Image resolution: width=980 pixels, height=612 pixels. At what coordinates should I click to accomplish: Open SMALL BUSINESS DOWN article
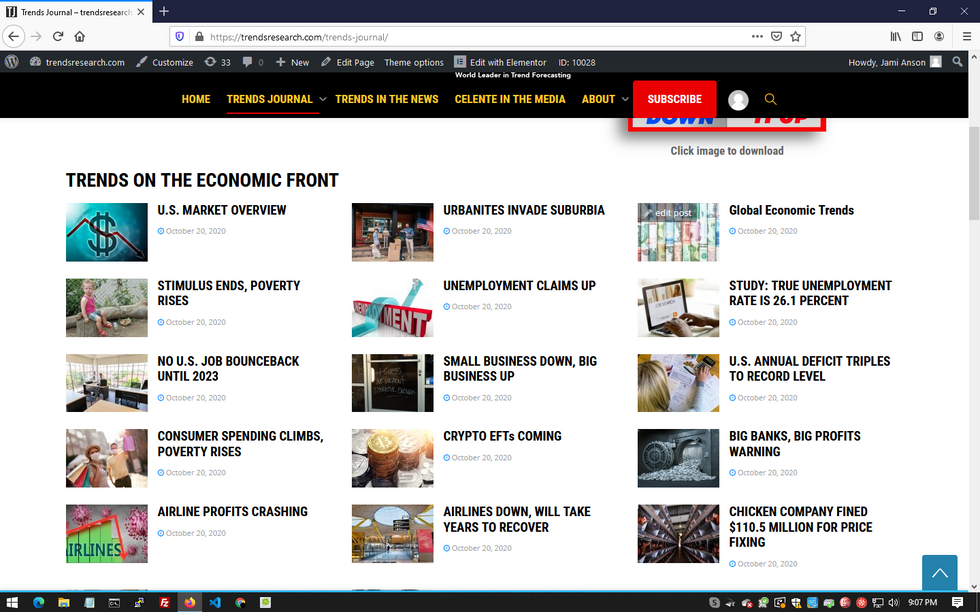pyautogui.click(x=520, y=369)
